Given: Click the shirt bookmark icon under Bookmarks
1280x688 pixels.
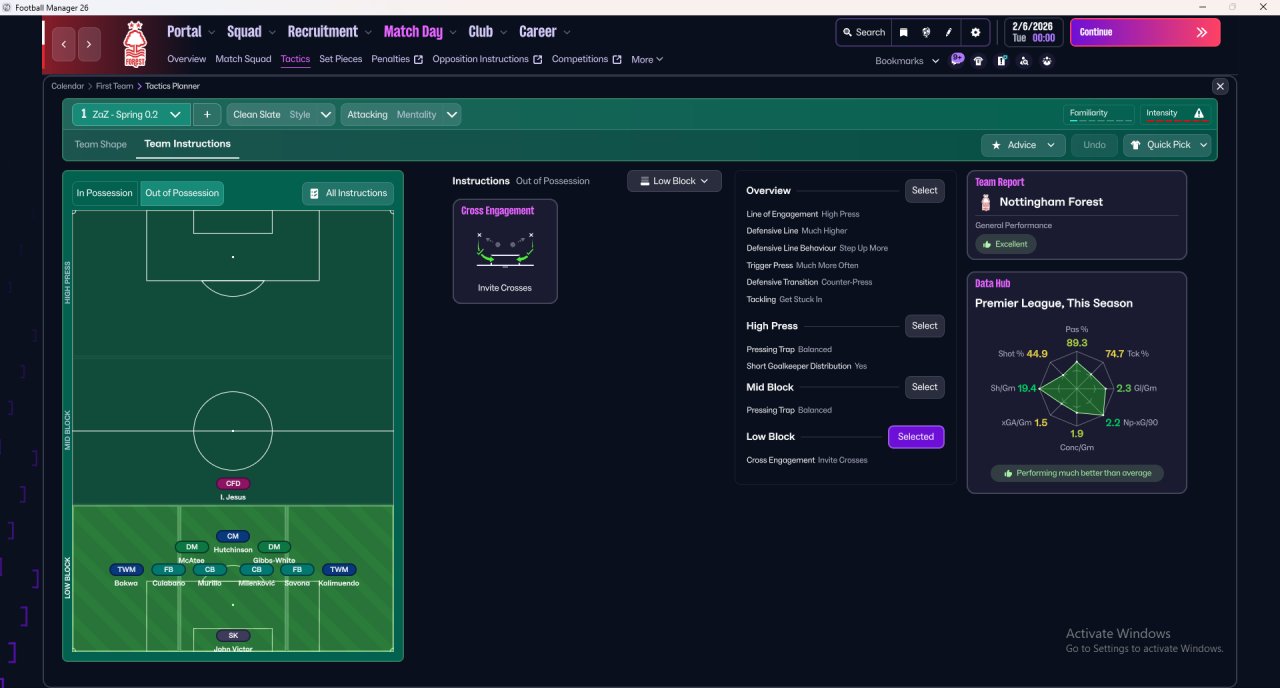Looking at the screenshot, I should pyautogui.click(x=978, y=60).
